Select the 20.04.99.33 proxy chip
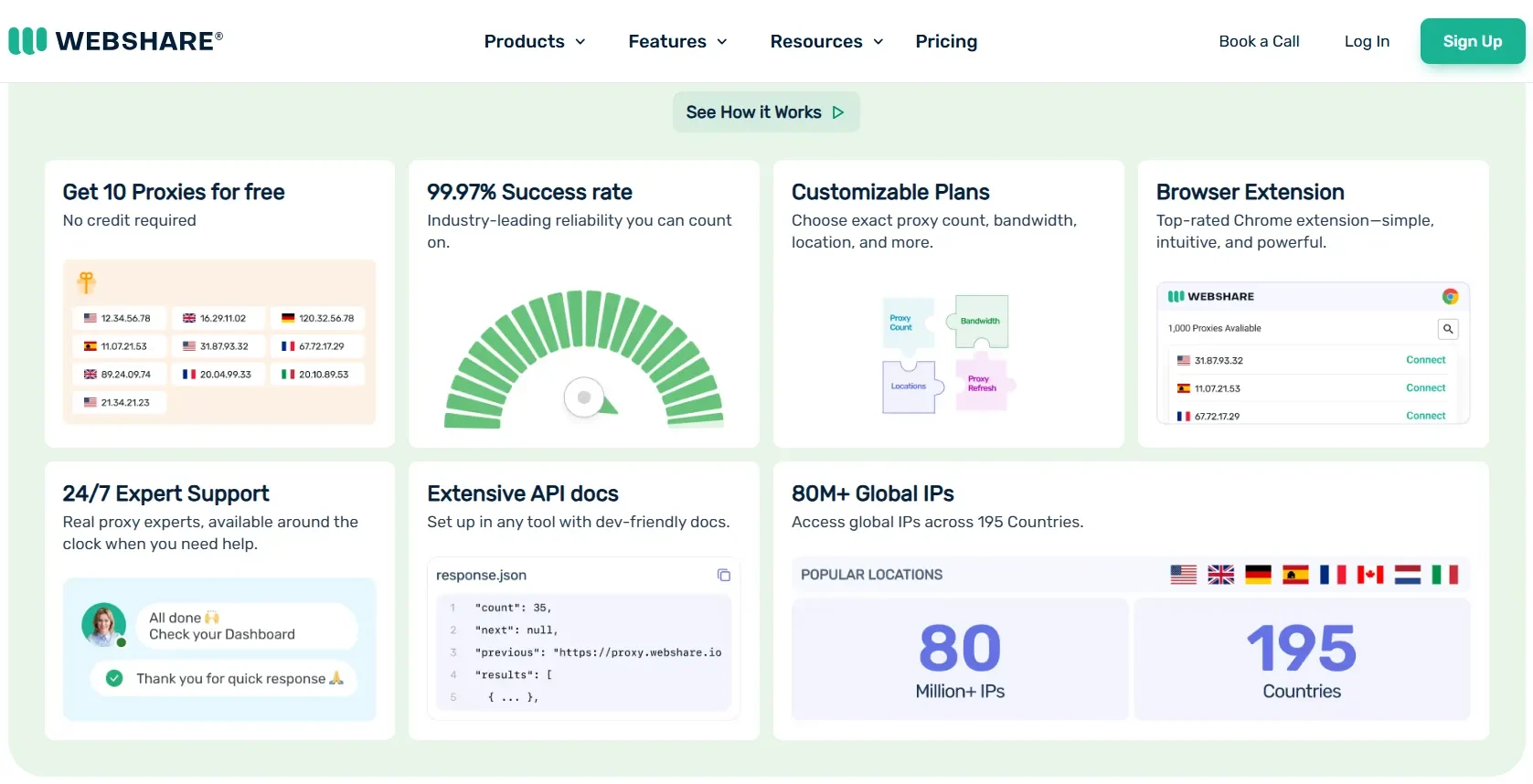Viewport: 1533px width, 784px height. [x=218, y=375]
